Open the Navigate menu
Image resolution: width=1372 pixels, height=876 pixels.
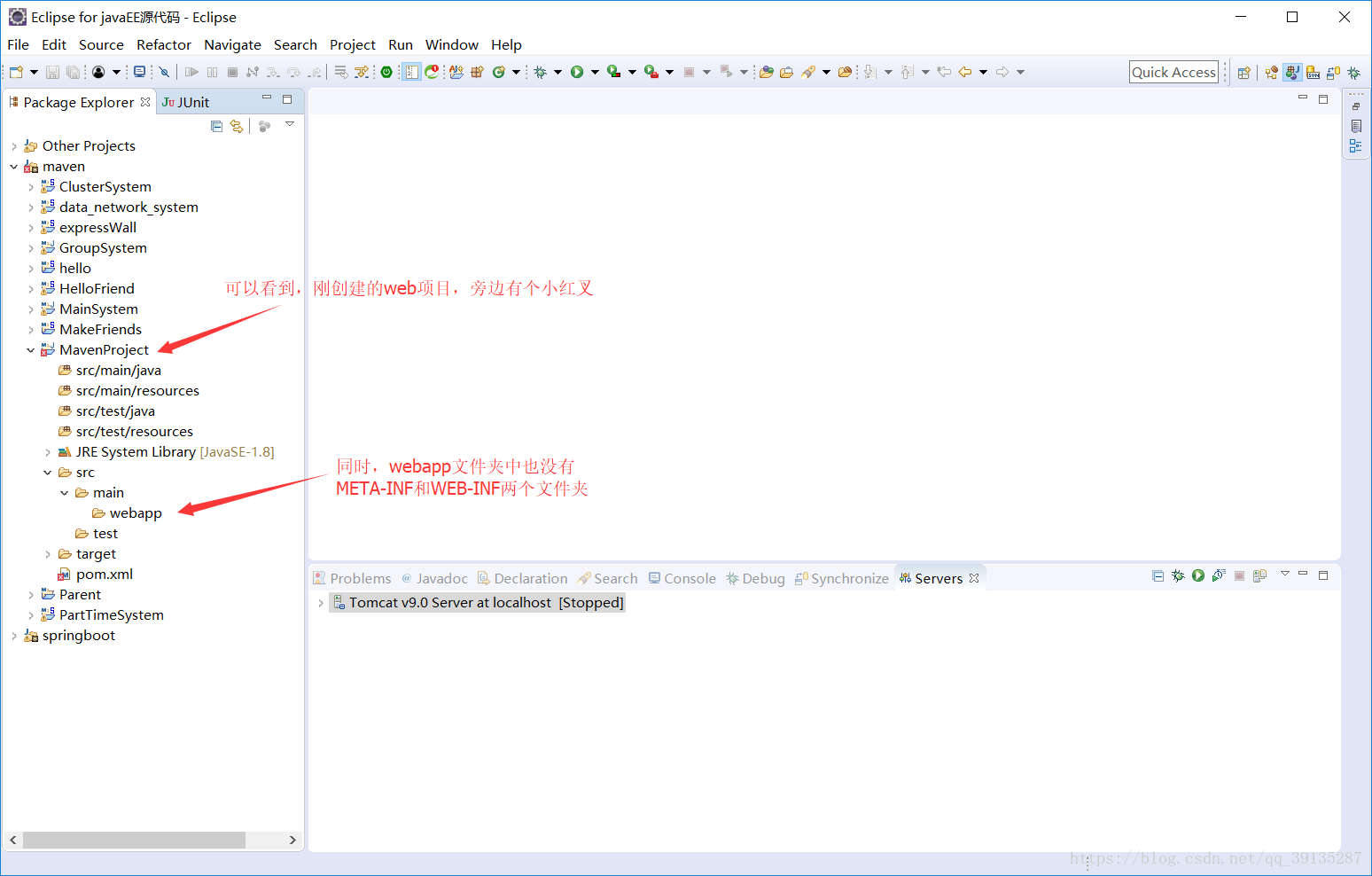click(x=232, y=44)
